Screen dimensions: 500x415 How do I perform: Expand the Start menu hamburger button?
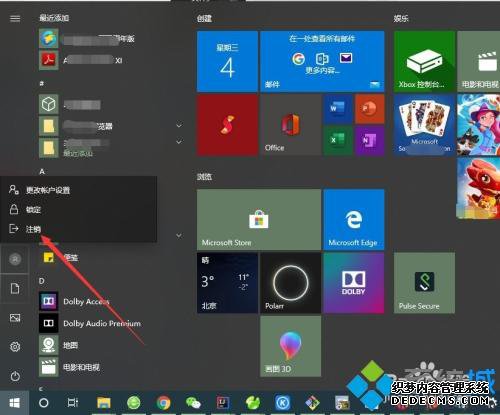tap(15, 18)
